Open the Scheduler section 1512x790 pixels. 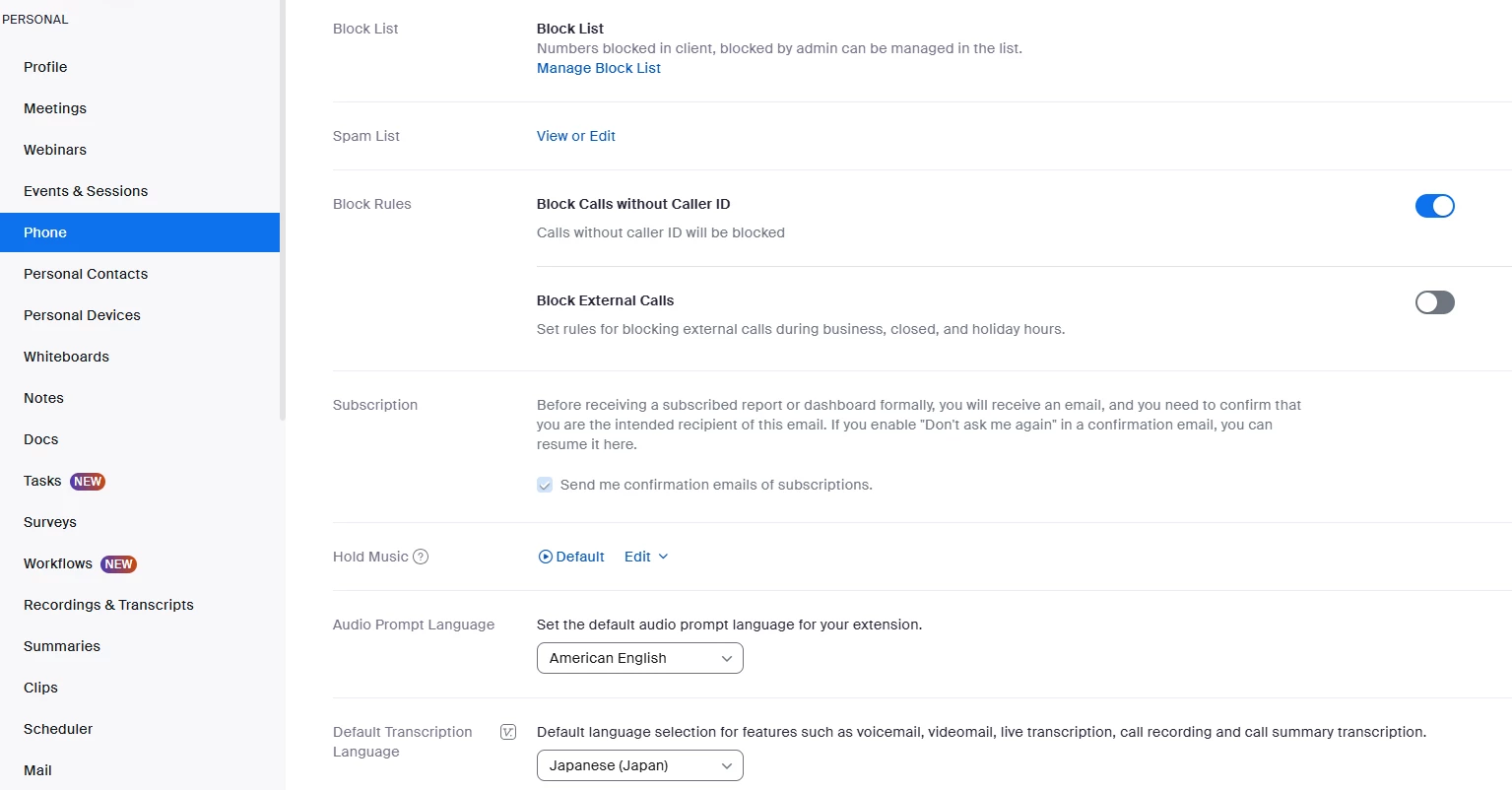(58, 729)
